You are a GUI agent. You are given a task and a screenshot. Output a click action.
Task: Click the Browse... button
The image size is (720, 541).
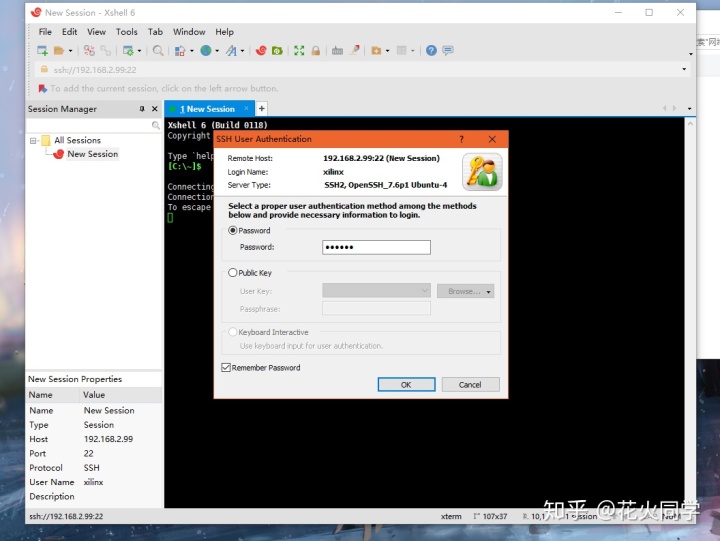coord(466,291)
